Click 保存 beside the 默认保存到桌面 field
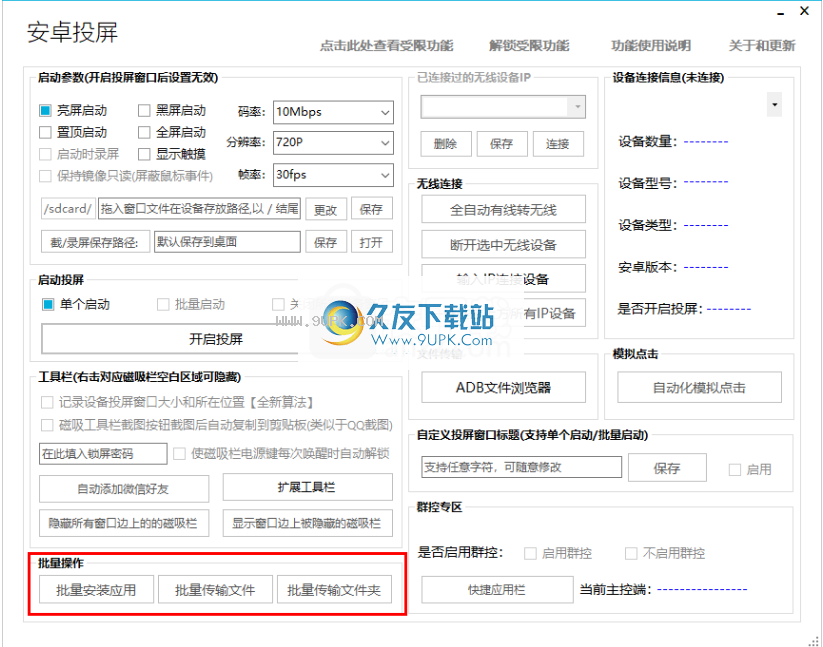Screen dimensions: 823x647 pos(326,242)
